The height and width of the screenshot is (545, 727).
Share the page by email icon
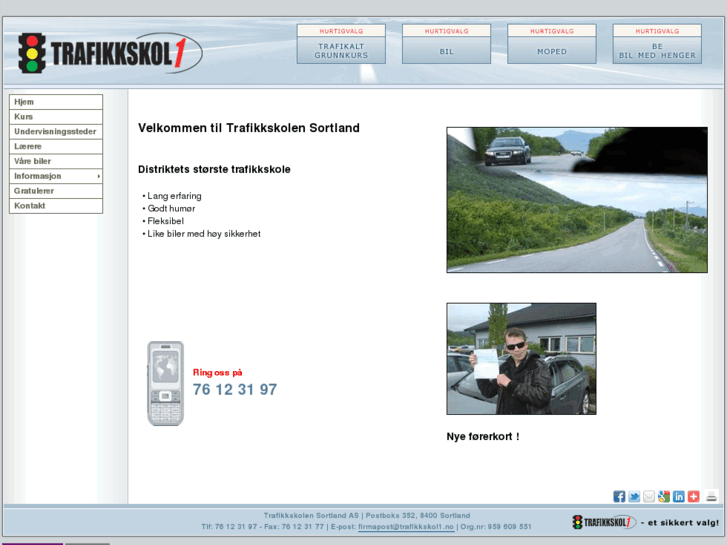(x=649, y=496)
